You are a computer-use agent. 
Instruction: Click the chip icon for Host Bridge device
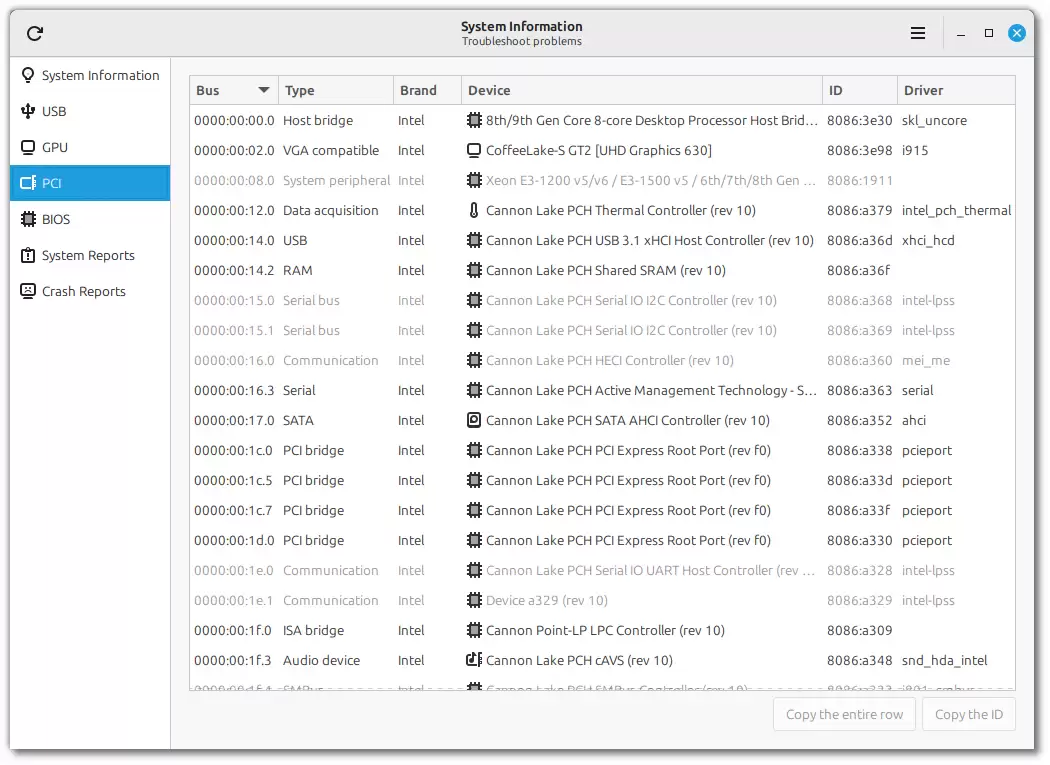(x=474, y=121)
